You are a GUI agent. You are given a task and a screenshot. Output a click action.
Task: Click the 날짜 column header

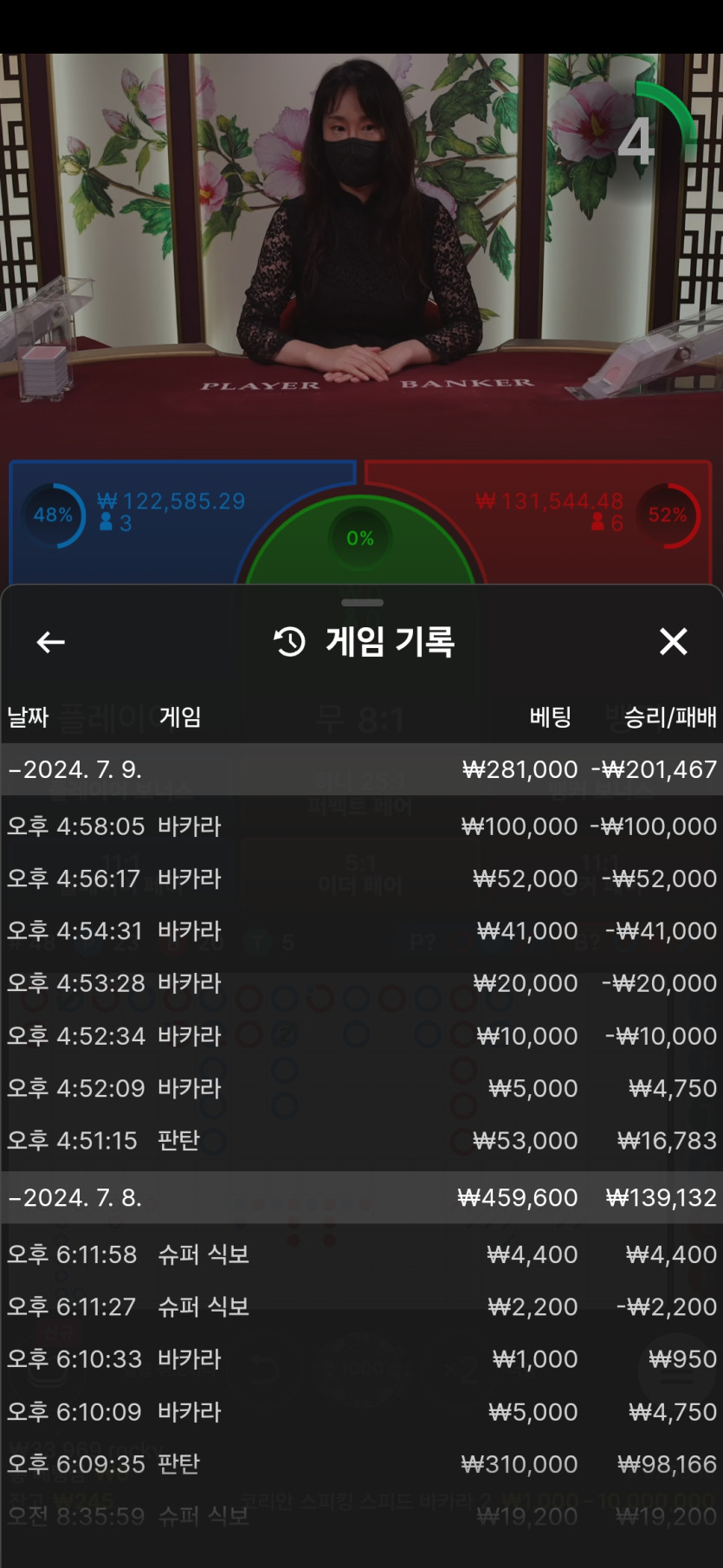[x=28, y=717]
